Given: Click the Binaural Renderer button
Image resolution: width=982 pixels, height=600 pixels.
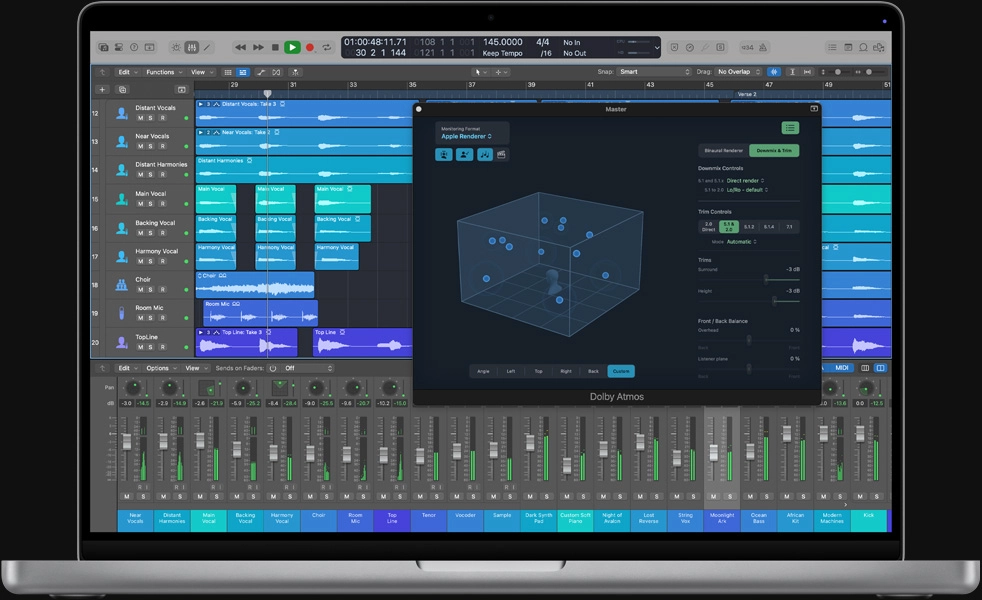Looking at the screenshot, I should [x=723, y=151].
